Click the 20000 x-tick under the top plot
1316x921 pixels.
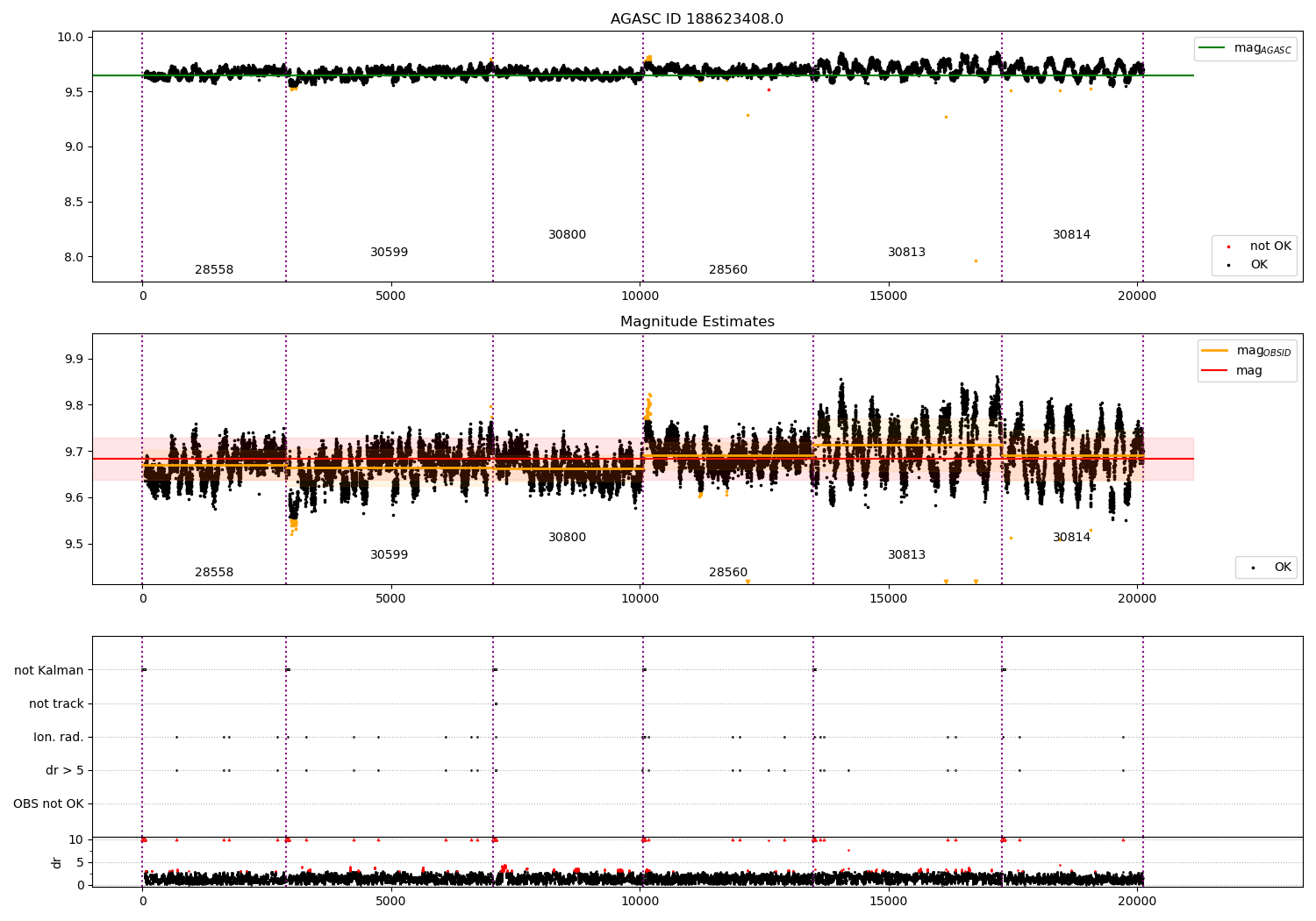(x=1137, y=296)
